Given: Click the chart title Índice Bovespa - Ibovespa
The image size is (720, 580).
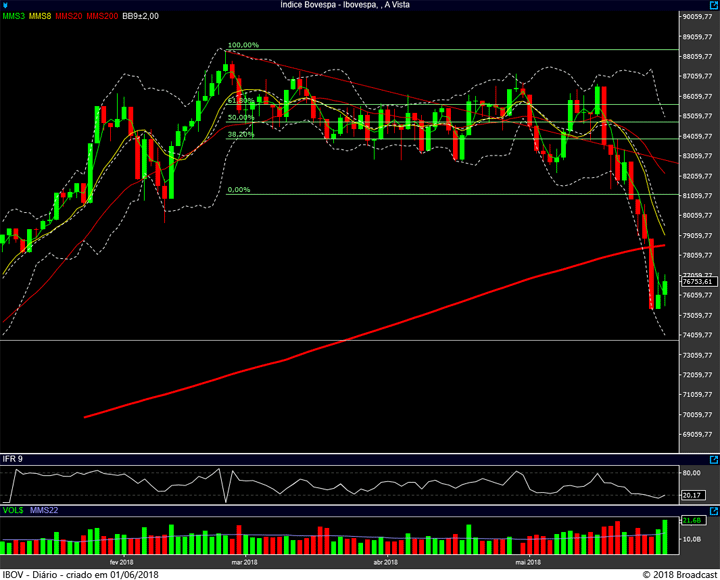Looking at the screenshot, I should coord(345,5).
